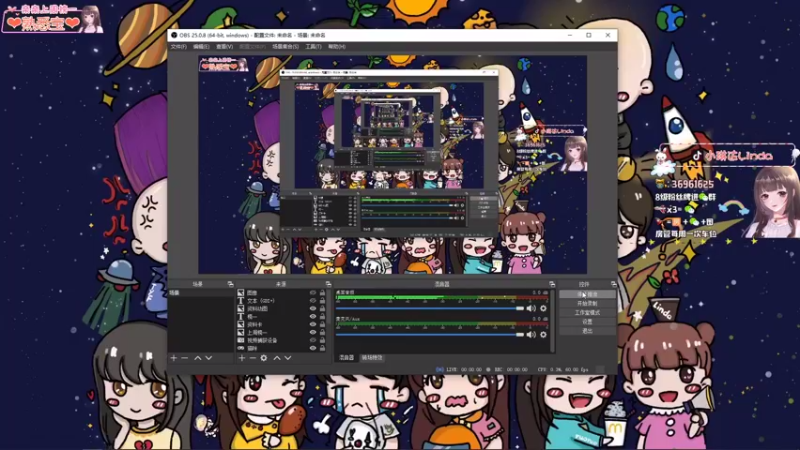The image size is (800, 450).
Task: Pop out the 场景 dock panel
Action: coord(230,284)
